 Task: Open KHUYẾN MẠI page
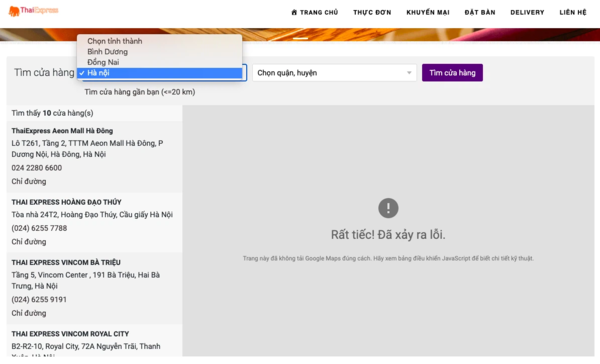(x=428, y=13)
